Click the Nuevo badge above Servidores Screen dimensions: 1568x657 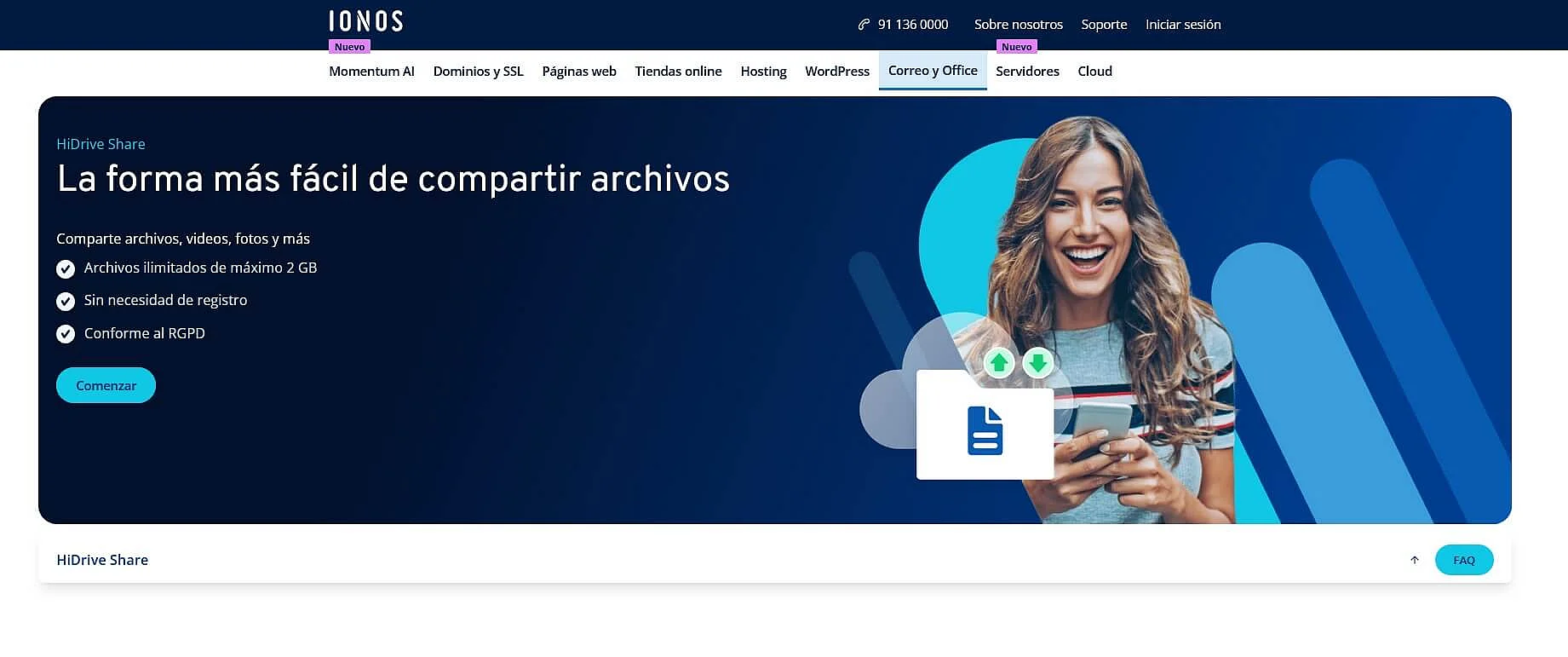coord(1016,47)
